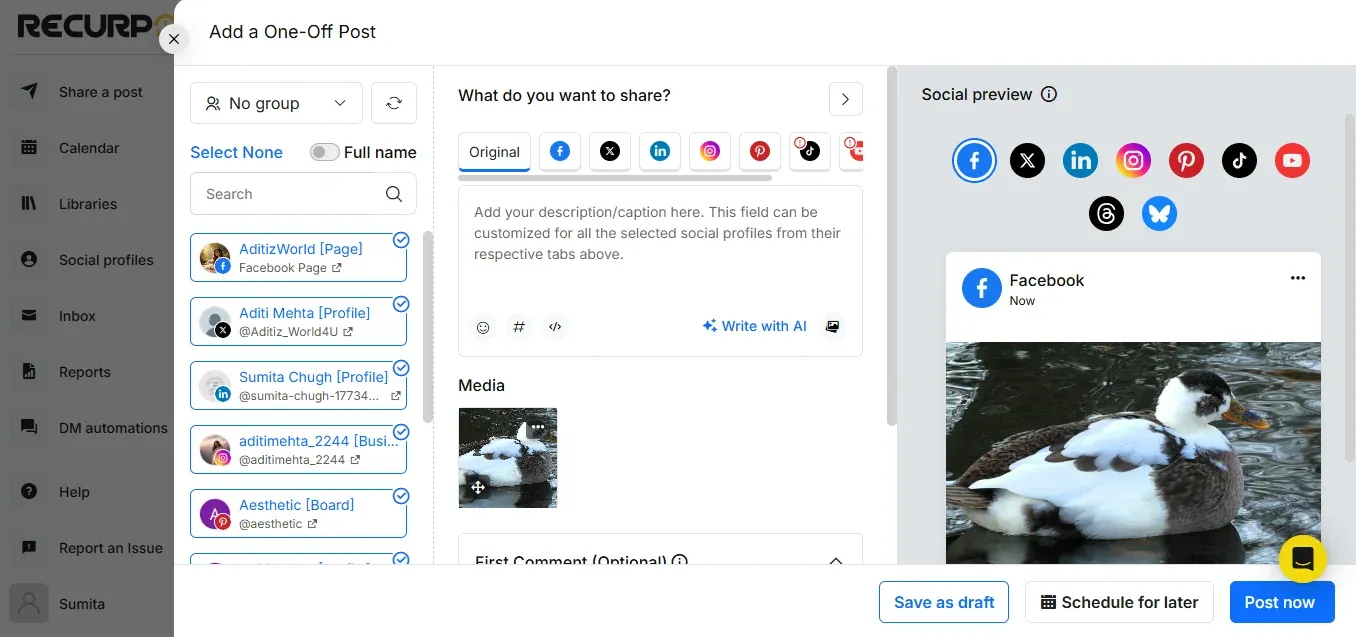The height and width of the screenshot is (637, 1356).
Task: Click into the profile Search field
Action: [303, 194]
